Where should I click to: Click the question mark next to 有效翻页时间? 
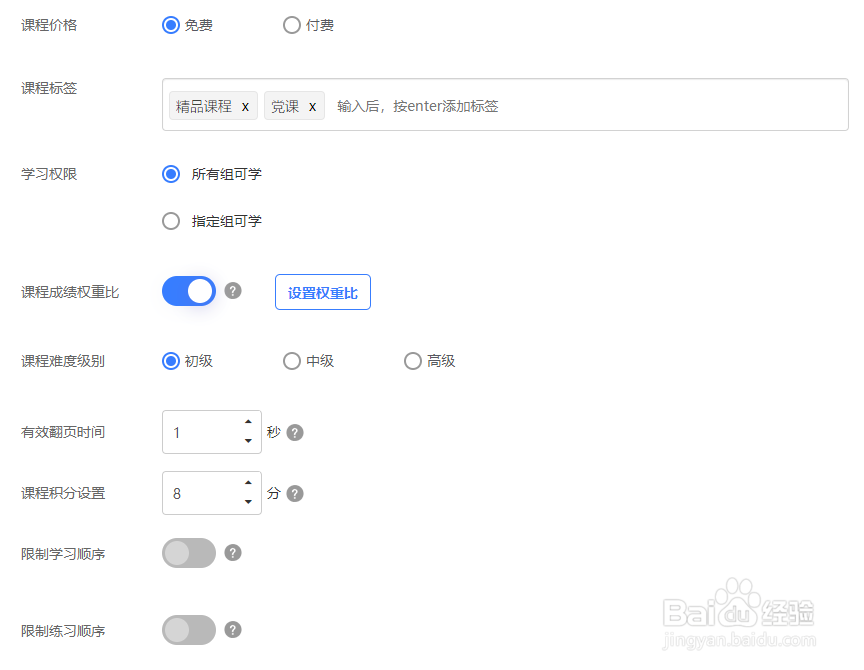[293, 432]
